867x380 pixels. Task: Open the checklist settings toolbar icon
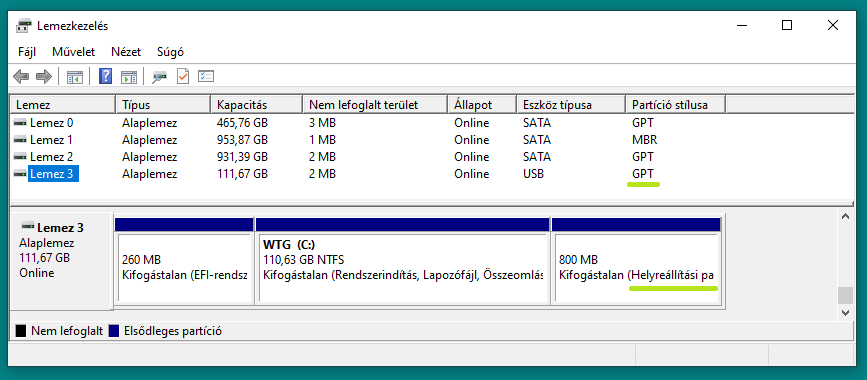pyautogui.click(x=206, y=76)
